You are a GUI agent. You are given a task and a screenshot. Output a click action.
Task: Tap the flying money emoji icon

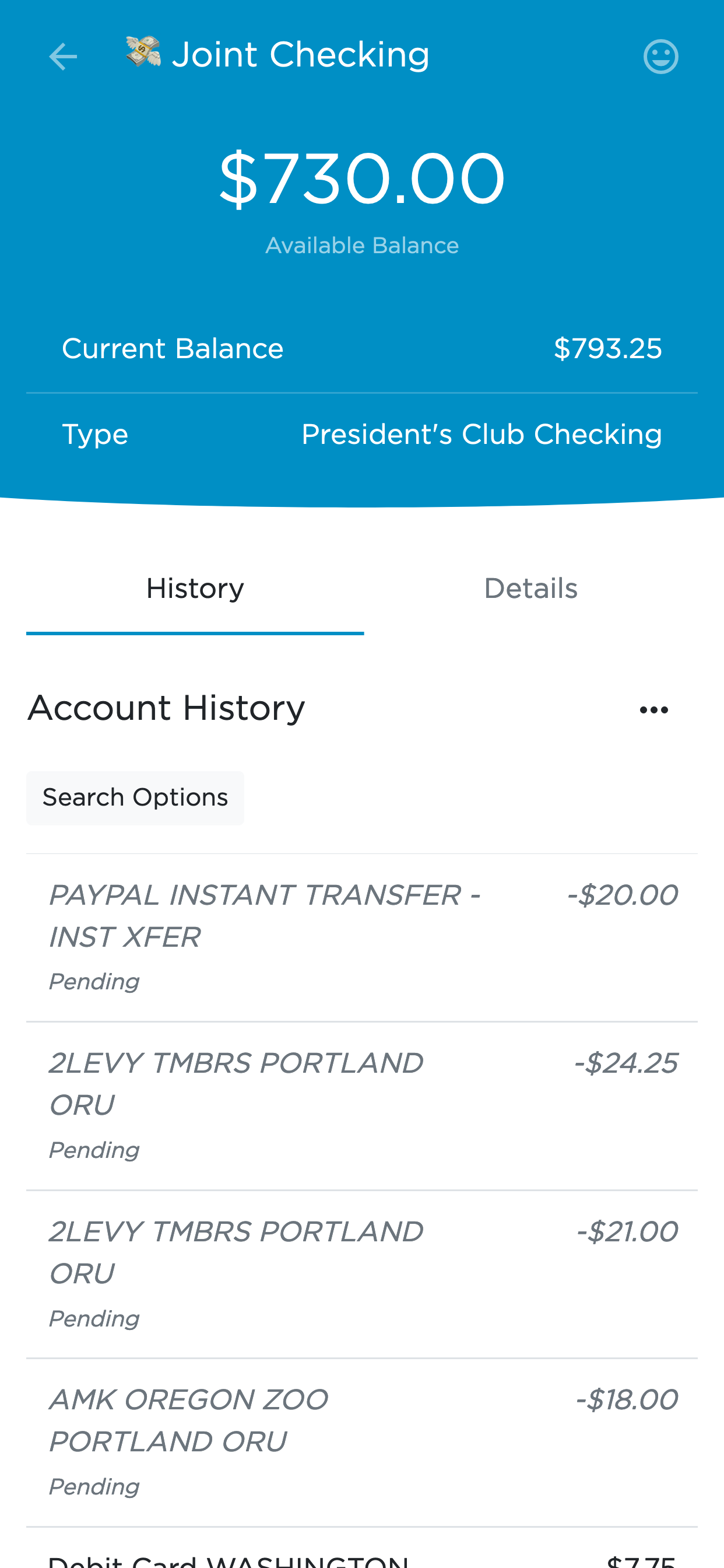point(143,52)
